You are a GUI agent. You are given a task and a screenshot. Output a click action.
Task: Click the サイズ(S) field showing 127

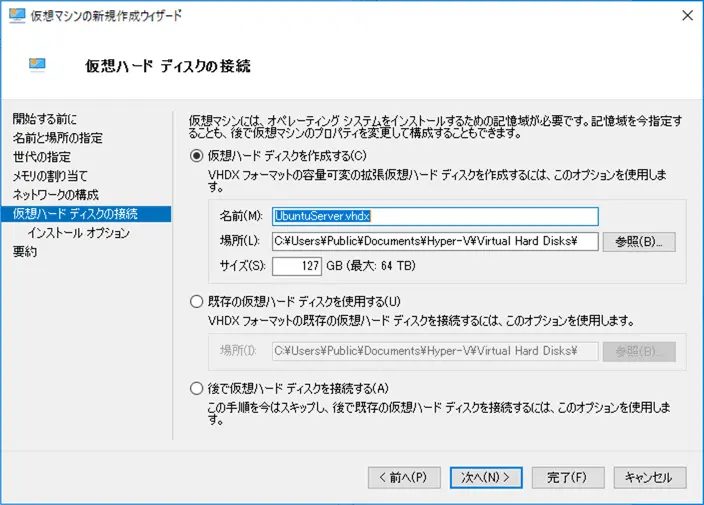pyautogui.click(x=297, y=266)
